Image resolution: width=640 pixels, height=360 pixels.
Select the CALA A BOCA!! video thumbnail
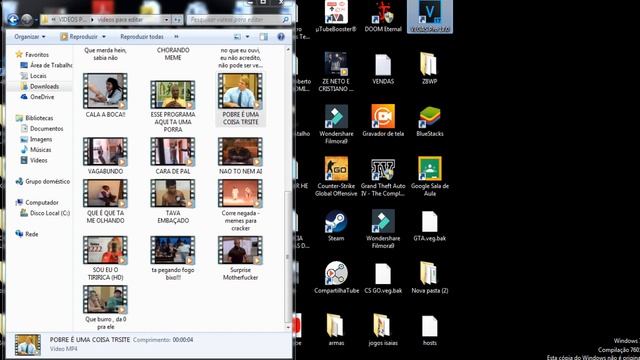tap(105, 91)
